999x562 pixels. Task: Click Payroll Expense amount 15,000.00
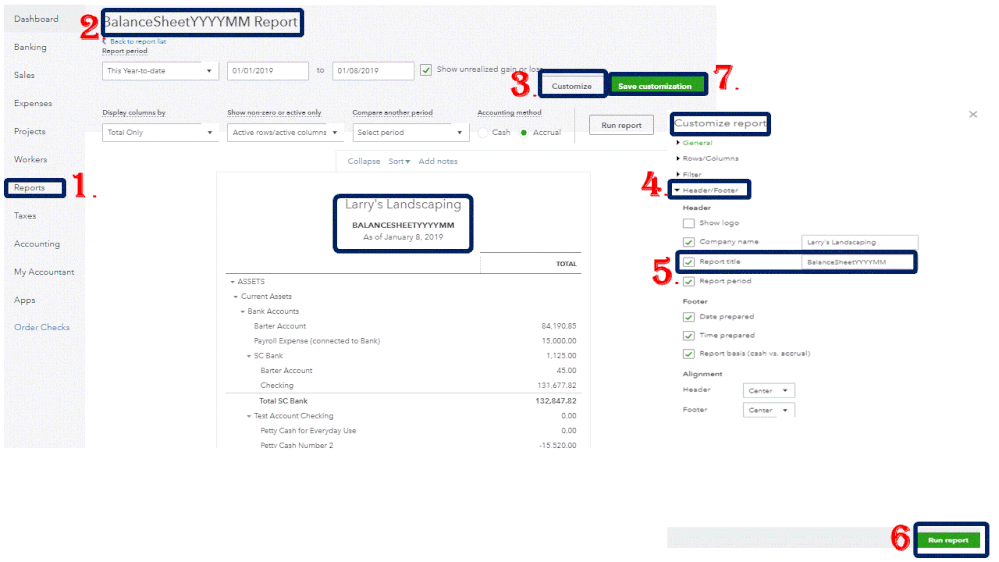(x=559, y=341)
